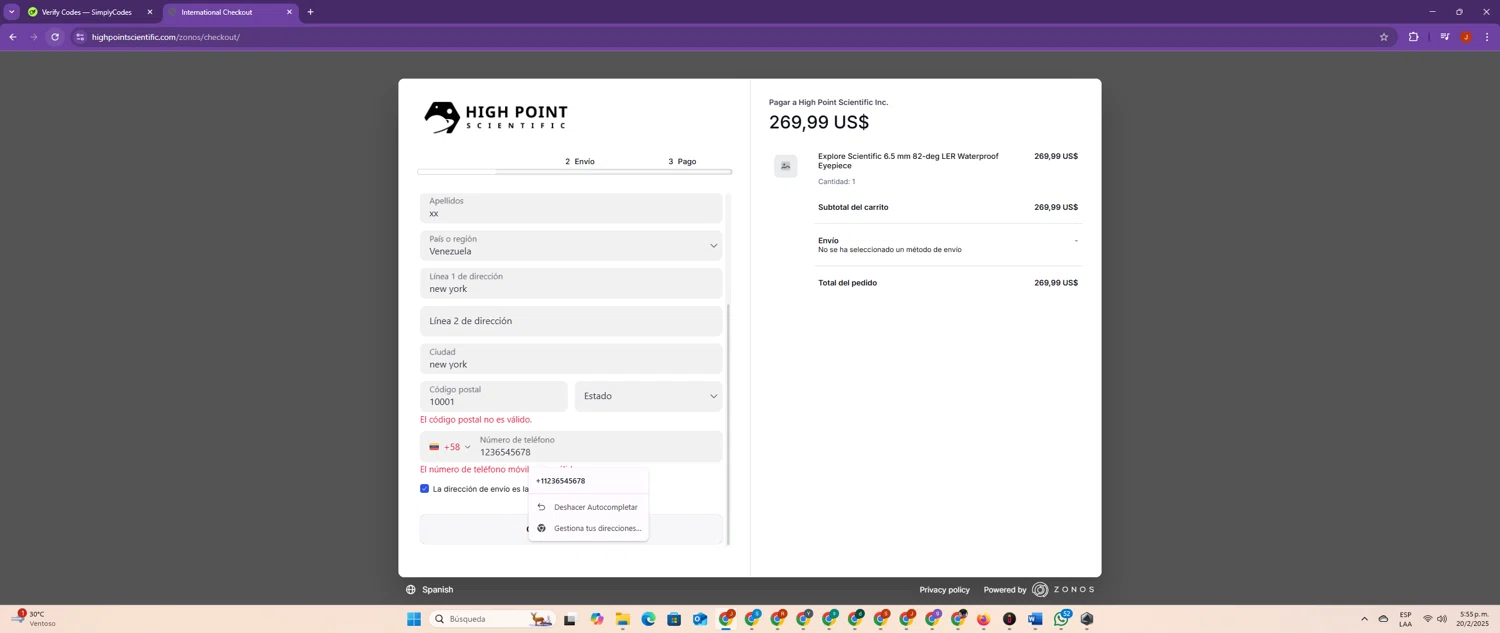Reload the checkout page
The image size is (1500, 633).
(55, 37)
